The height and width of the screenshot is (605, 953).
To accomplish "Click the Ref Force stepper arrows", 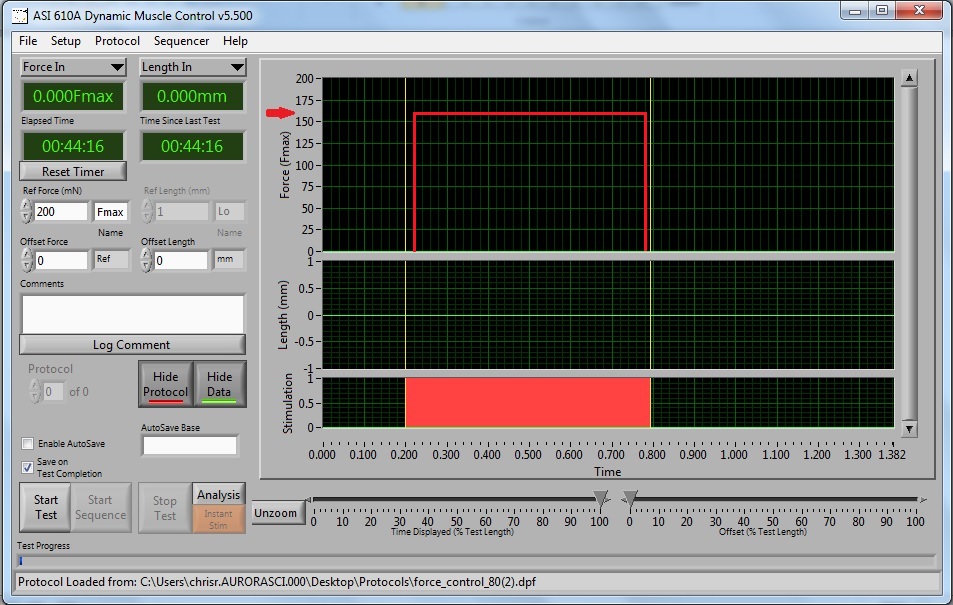I will 26,212.
